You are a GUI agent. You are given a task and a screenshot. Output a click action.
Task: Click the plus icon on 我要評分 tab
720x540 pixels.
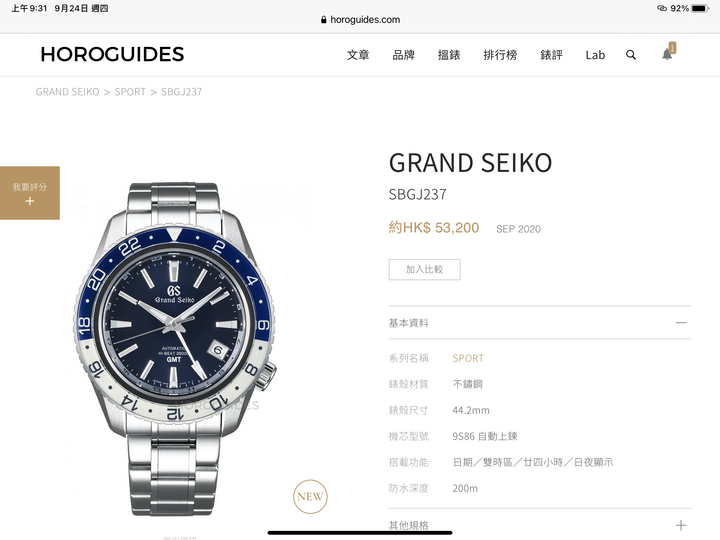click(x=30, y=201)
